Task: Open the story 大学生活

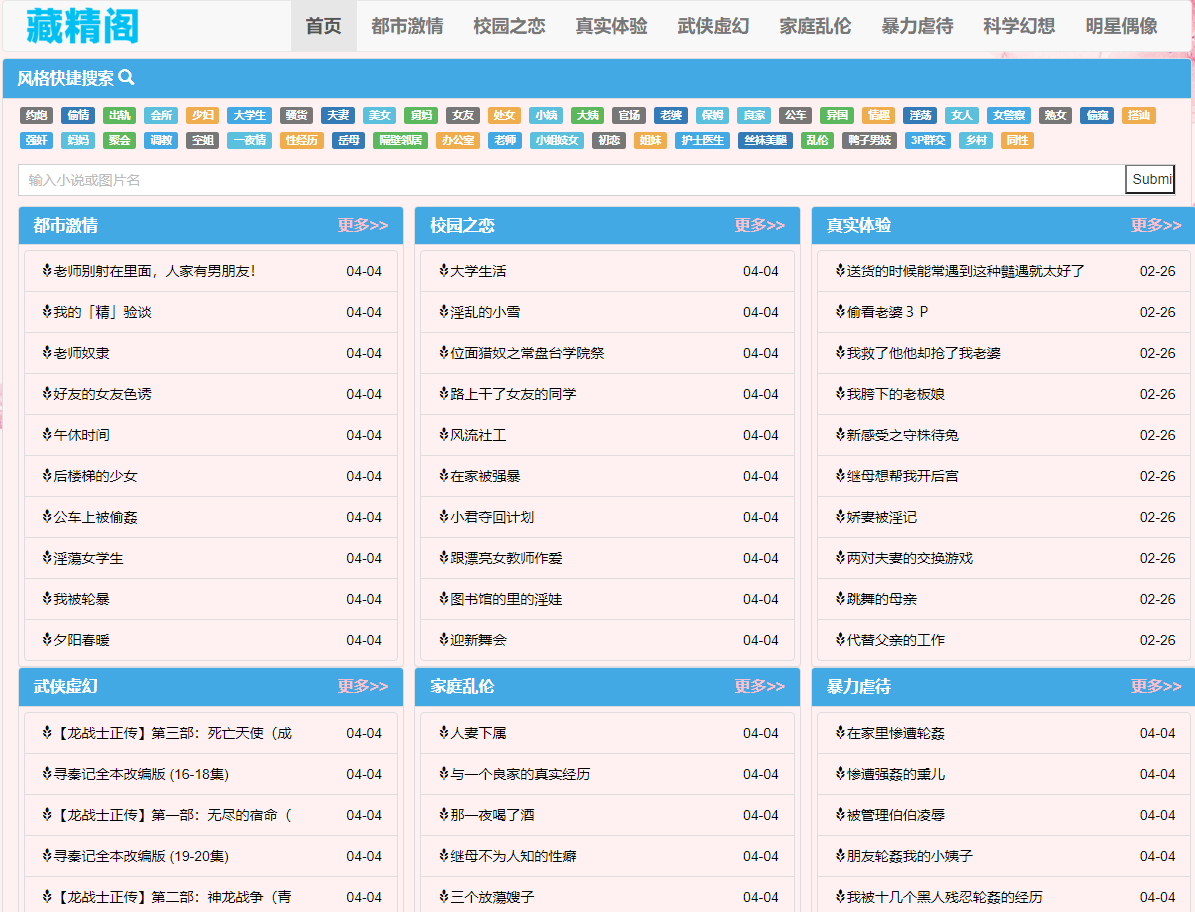Action: pos(478,270)
